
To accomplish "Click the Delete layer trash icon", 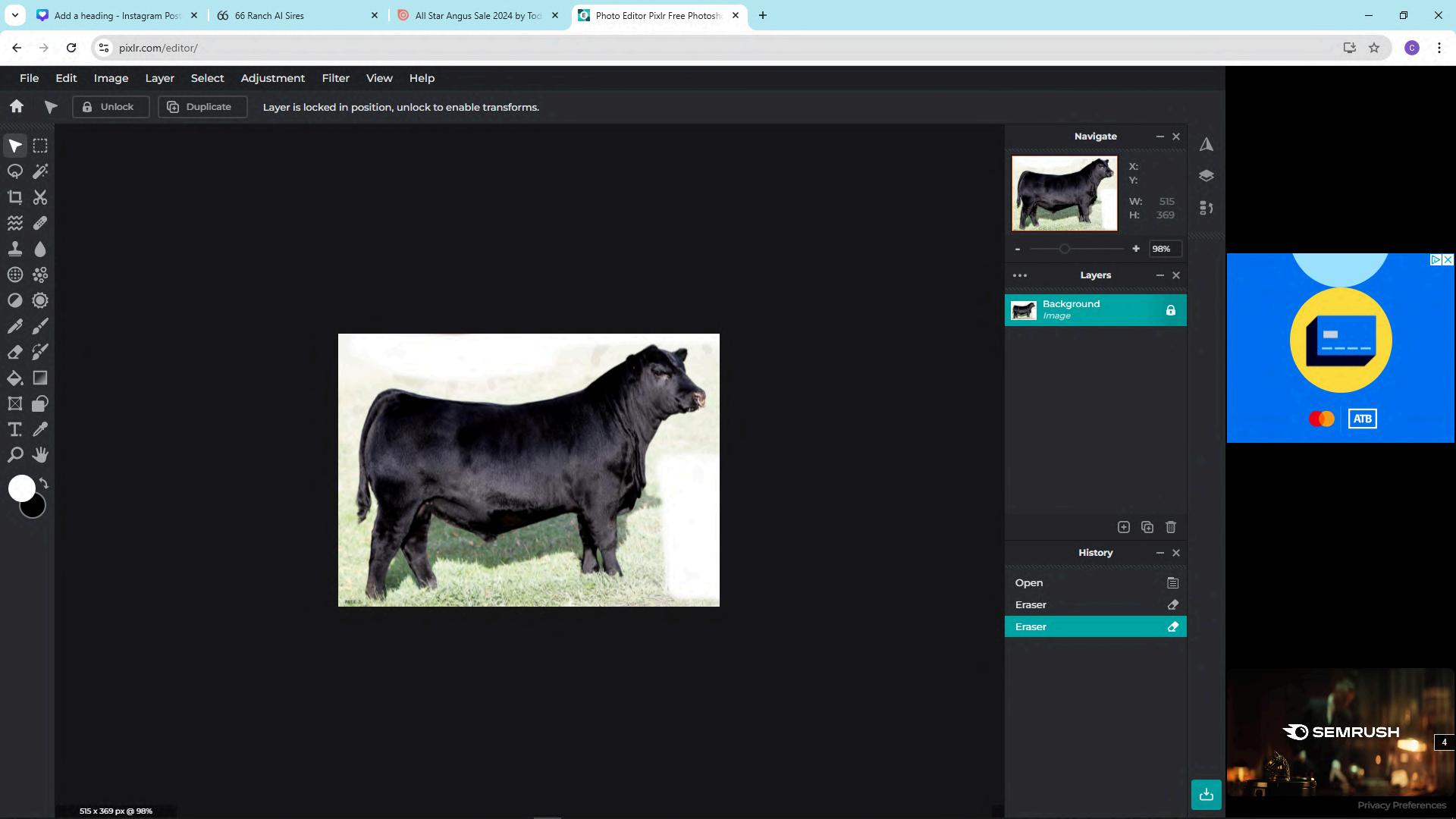I will coord(1171,527).
